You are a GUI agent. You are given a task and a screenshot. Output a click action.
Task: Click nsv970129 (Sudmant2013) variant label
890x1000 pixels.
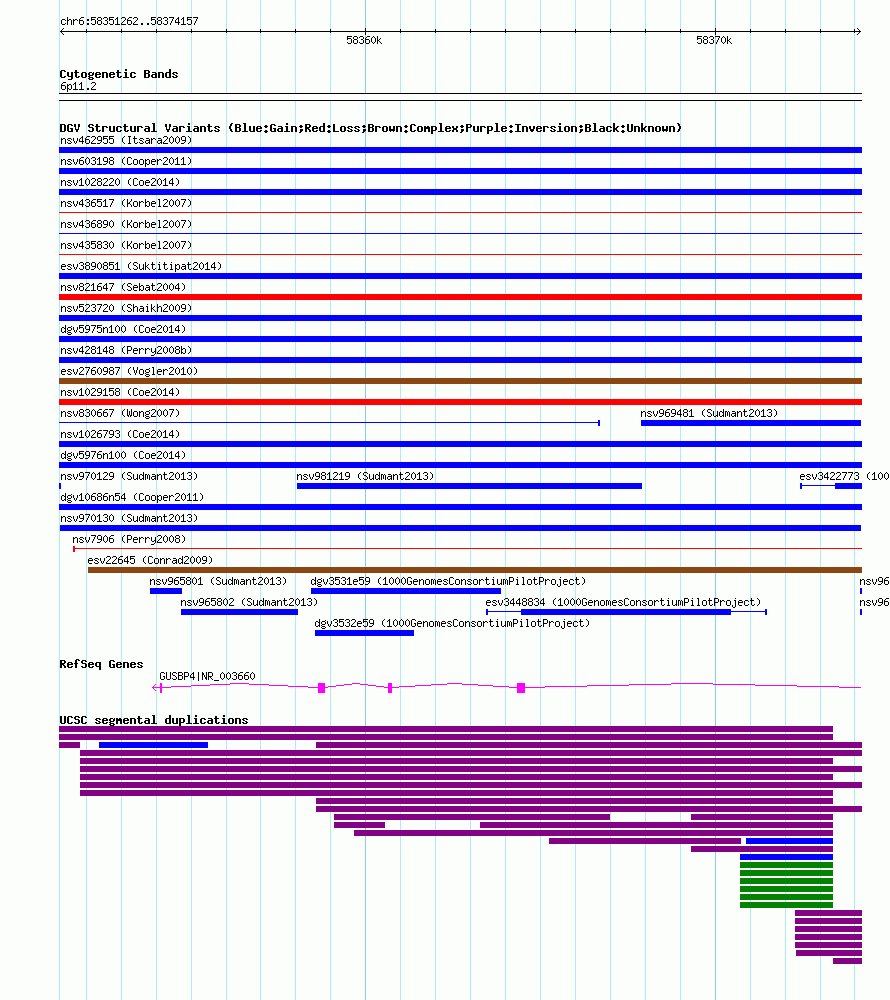pos(129,477)
